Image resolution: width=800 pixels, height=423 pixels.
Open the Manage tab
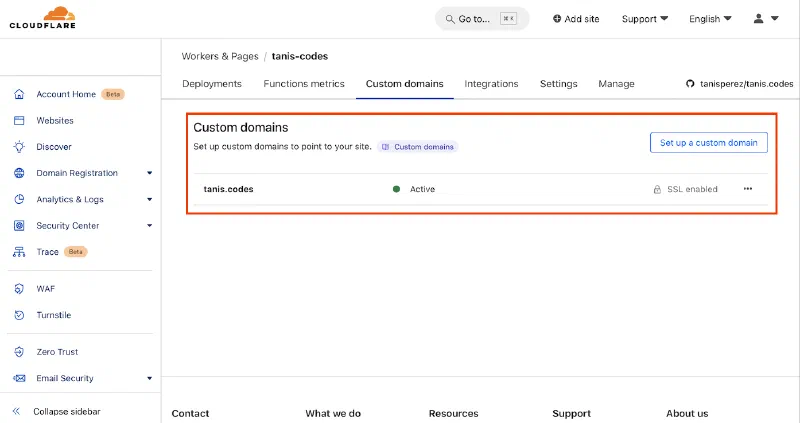pos(616,84)
